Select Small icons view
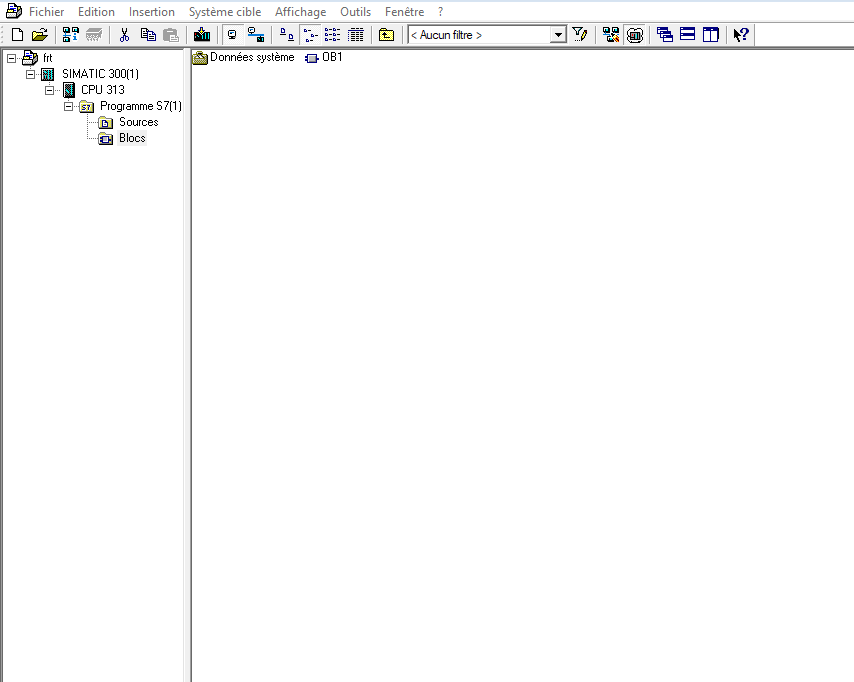The image size is (854, 682). coord(310,35)
